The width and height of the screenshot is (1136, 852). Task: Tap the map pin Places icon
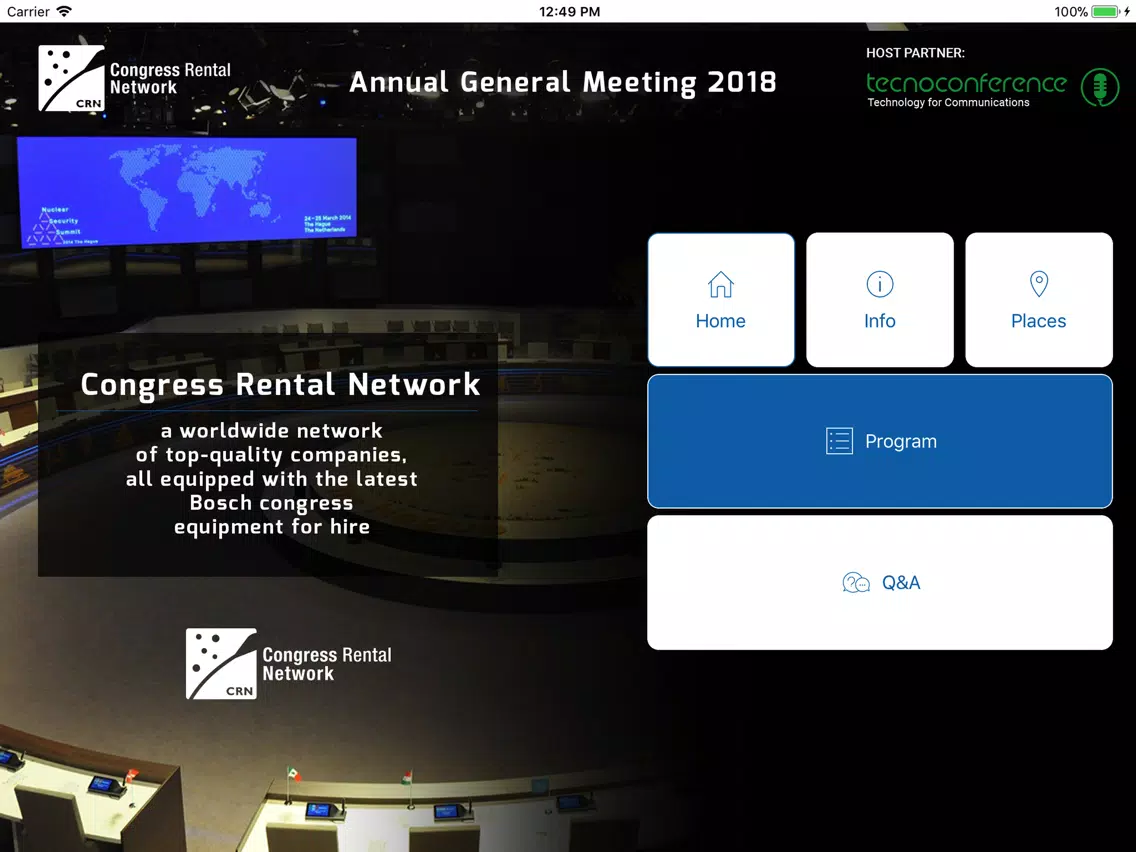coord(1039,284)
